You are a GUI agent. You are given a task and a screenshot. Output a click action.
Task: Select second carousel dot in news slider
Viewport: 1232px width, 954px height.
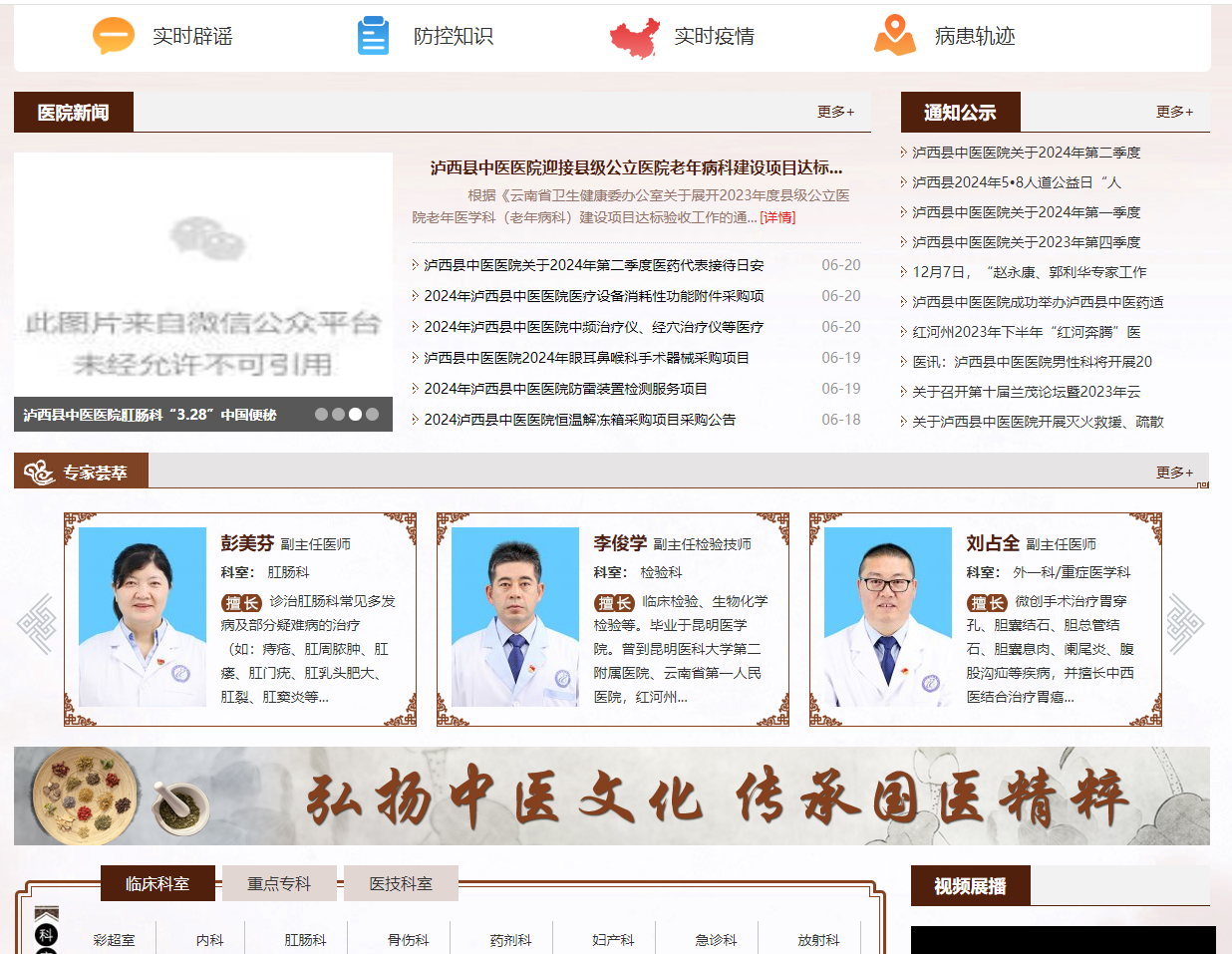pyautogui.click(x=338, y=414)
